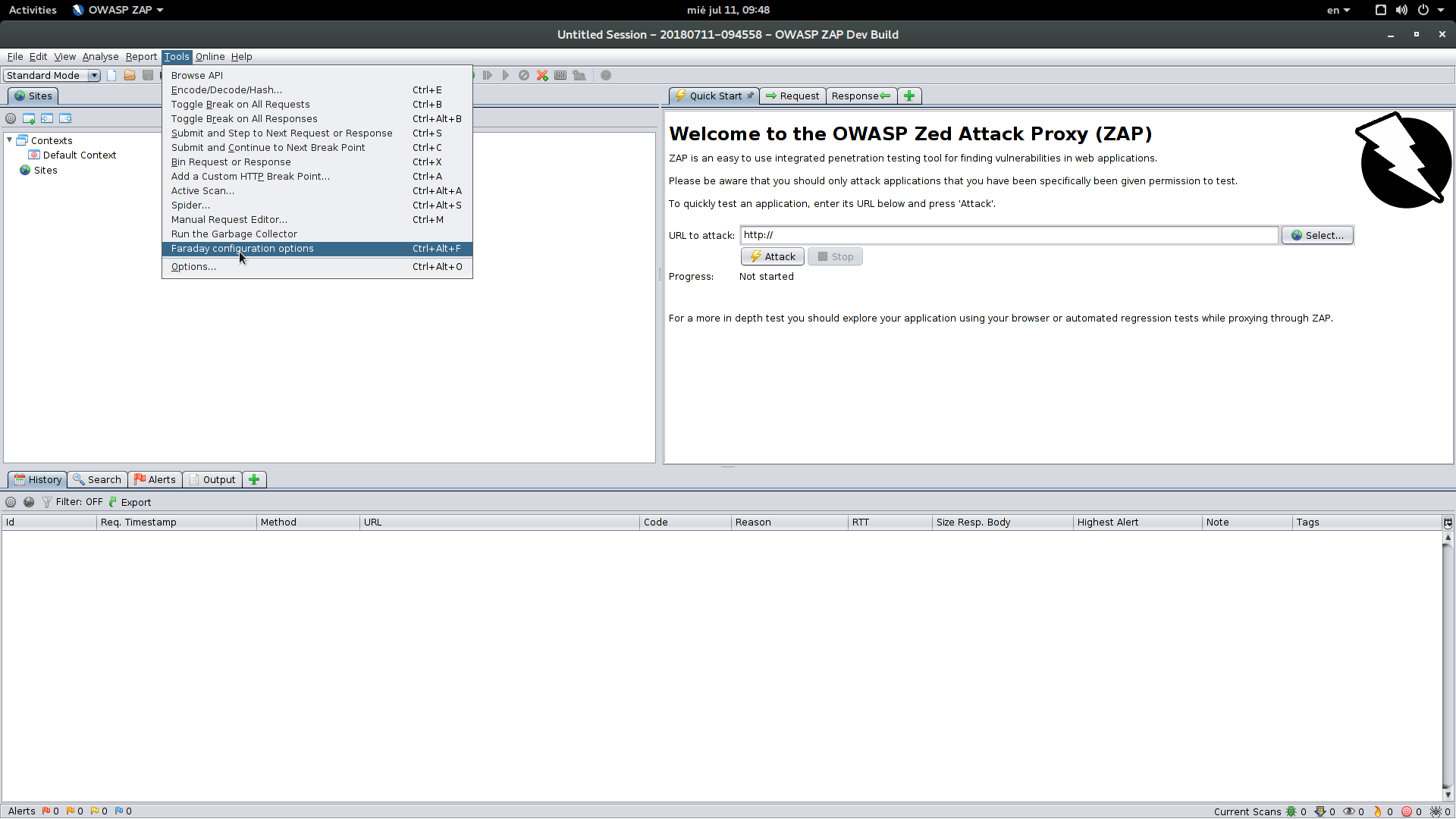Image resolution: width=1456 pixels, height=819 pixels.
Task: Click the History table scrollbar down arrow
Action: pyautogui.click(x=1448, y=795)
